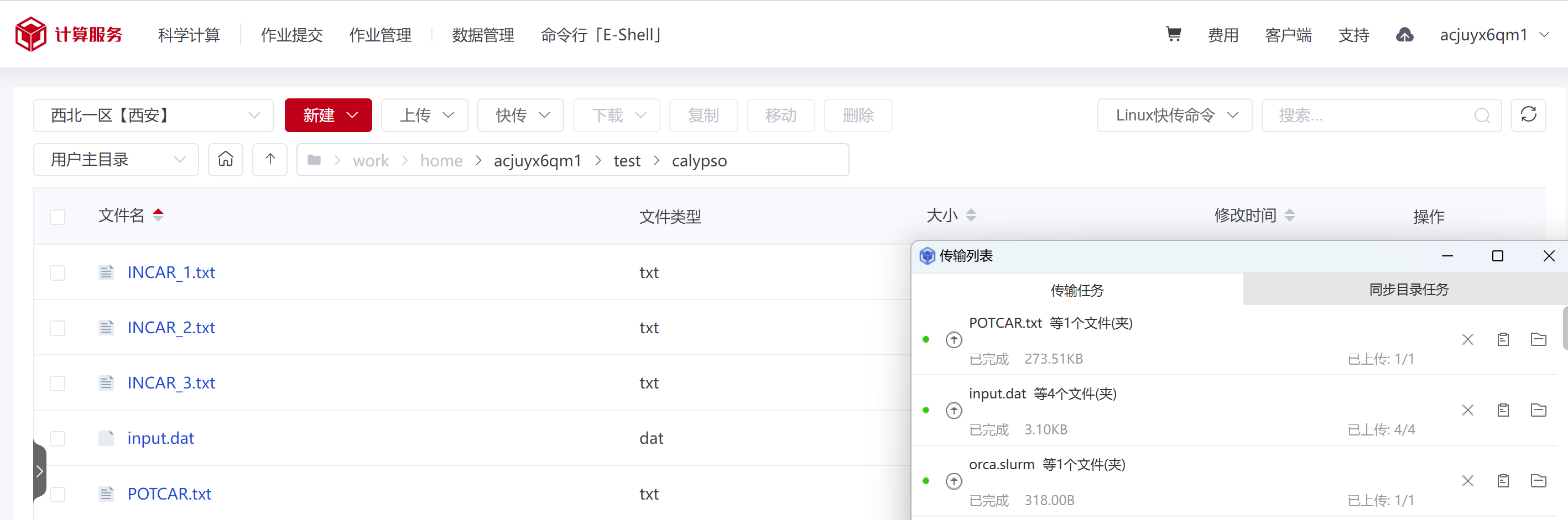The height and width of the screenshot is (520, 1568).
Task: Open the INCAR_2.txt file link
Action: click(171, 327)
